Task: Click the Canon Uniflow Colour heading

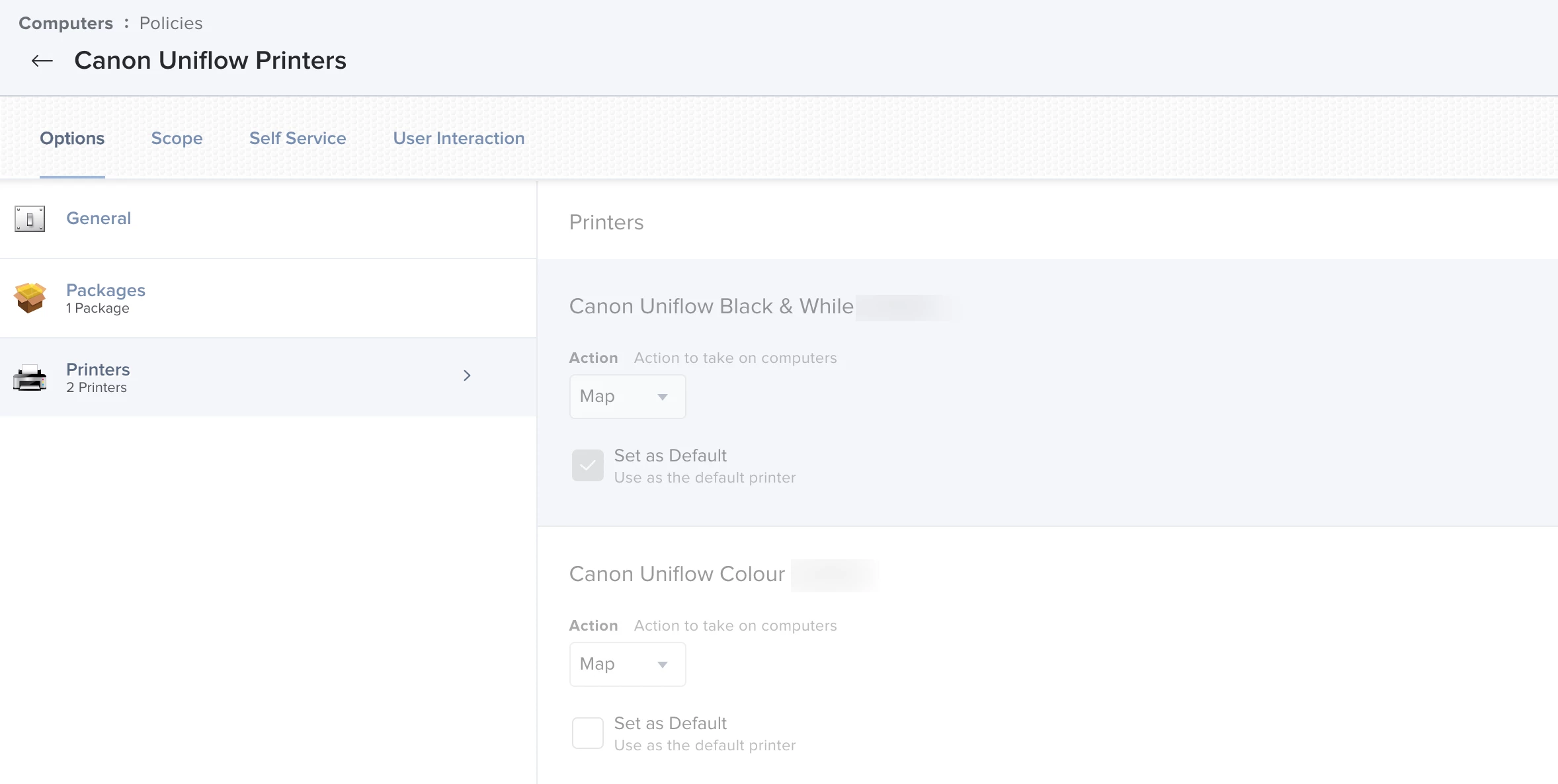Action: pyautogui.click(x=677, y=574)
